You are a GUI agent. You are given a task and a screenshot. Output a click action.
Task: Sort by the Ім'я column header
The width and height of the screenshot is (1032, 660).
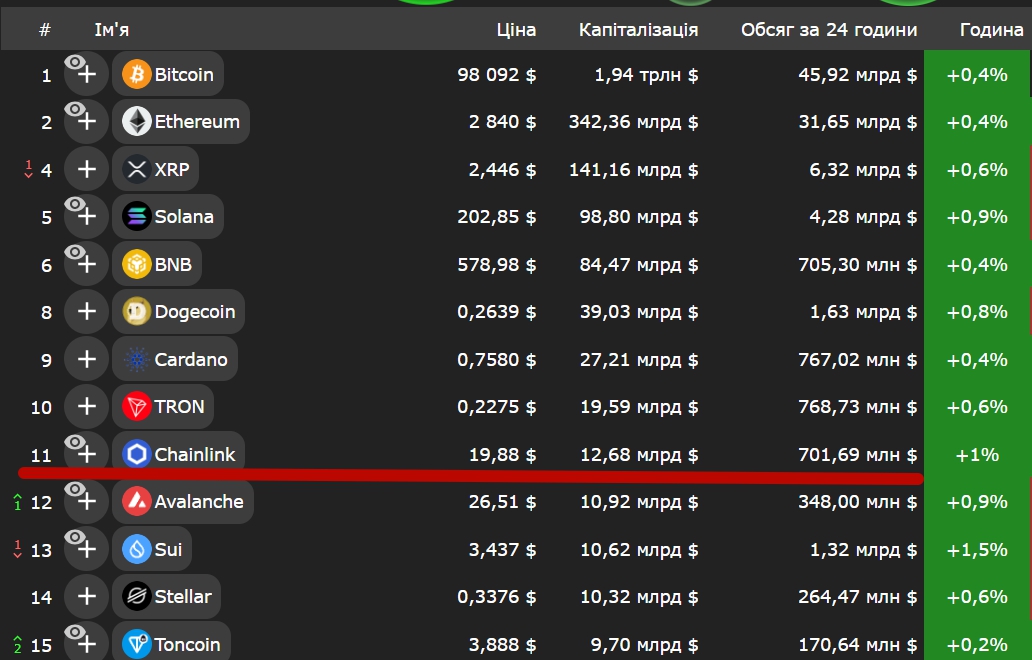pyautogui.click(x=112, y=30)
